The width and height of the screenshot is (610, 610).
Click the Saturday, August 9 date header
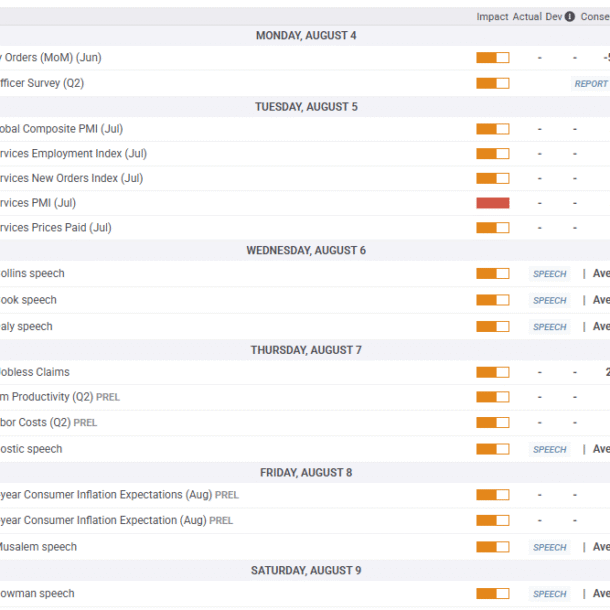[x=306, y=571]
